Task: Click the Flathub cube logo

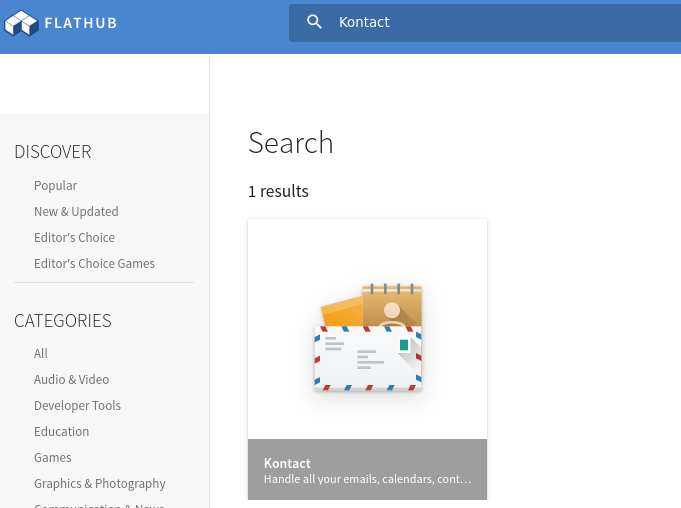Action: [21, 23]
